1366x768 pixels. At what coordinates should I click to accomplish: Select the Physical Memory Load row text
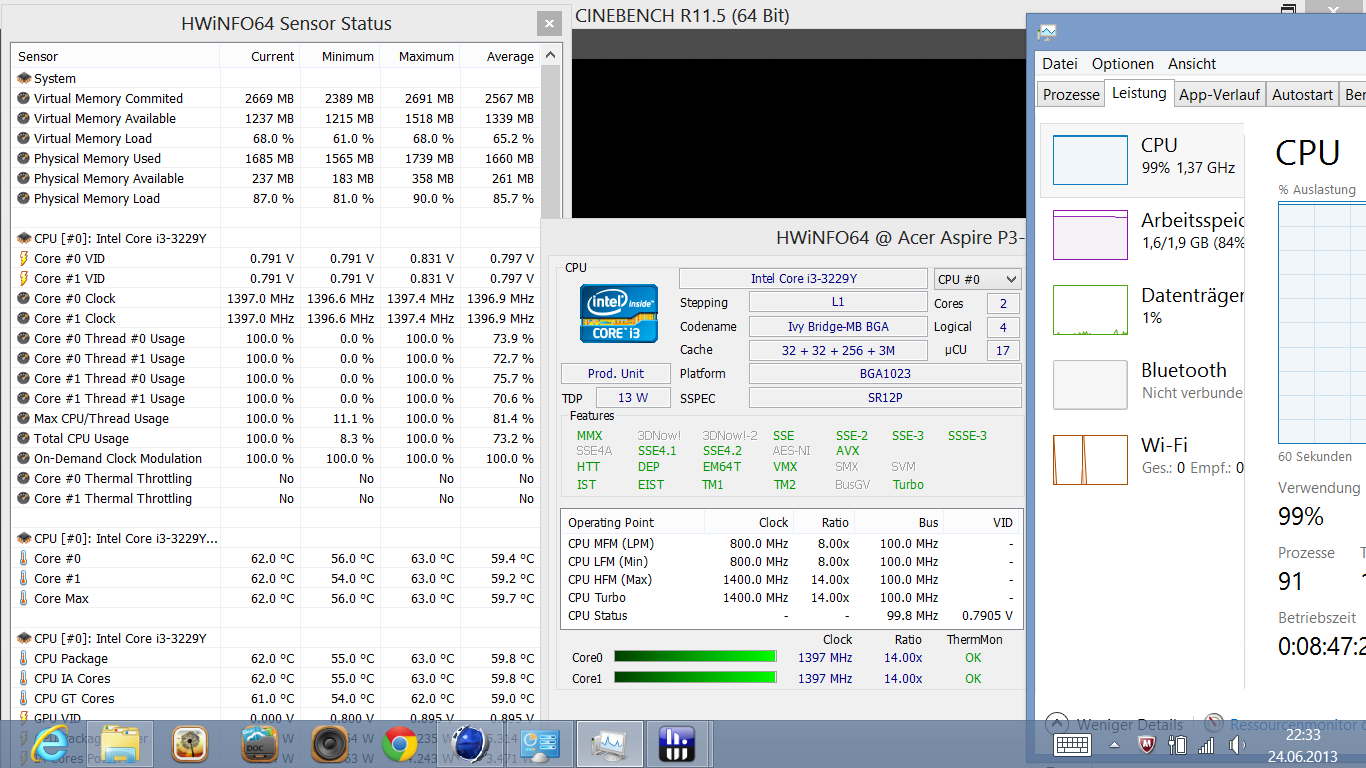96,198
